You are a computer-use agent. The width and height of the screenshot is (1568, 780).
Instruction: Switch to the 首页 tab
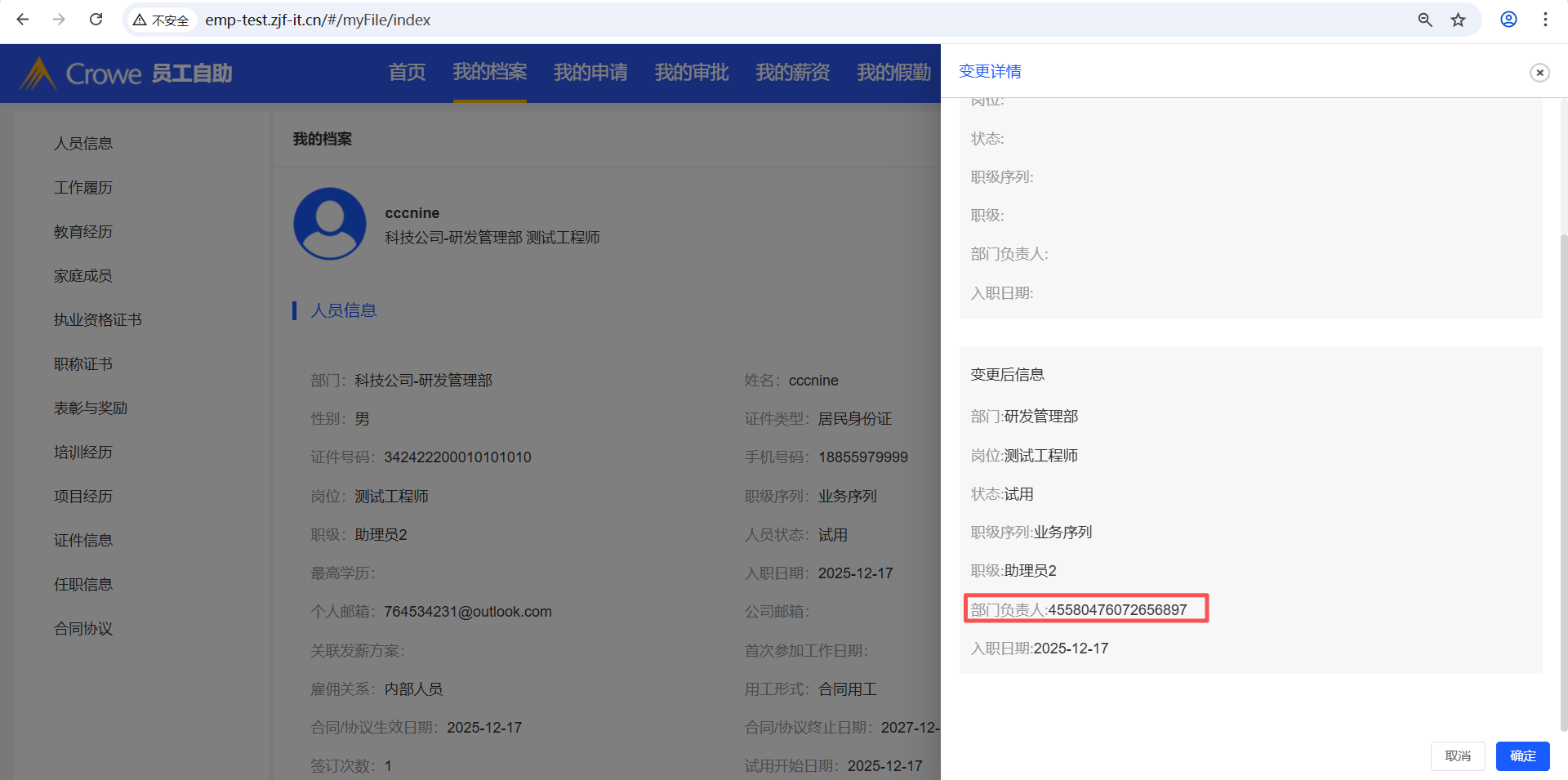pyautogui.click(x=407, y=73)
